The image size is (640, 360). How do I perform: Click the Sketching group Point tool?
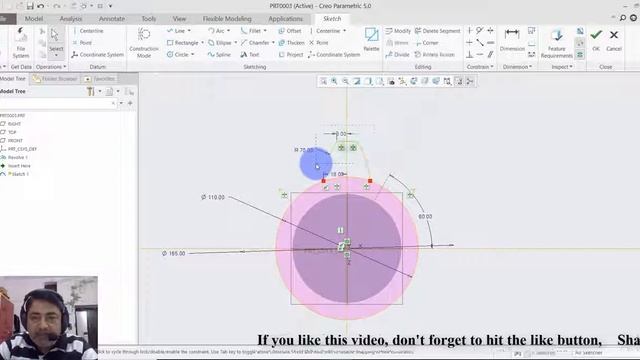click(x=319, y=43)
